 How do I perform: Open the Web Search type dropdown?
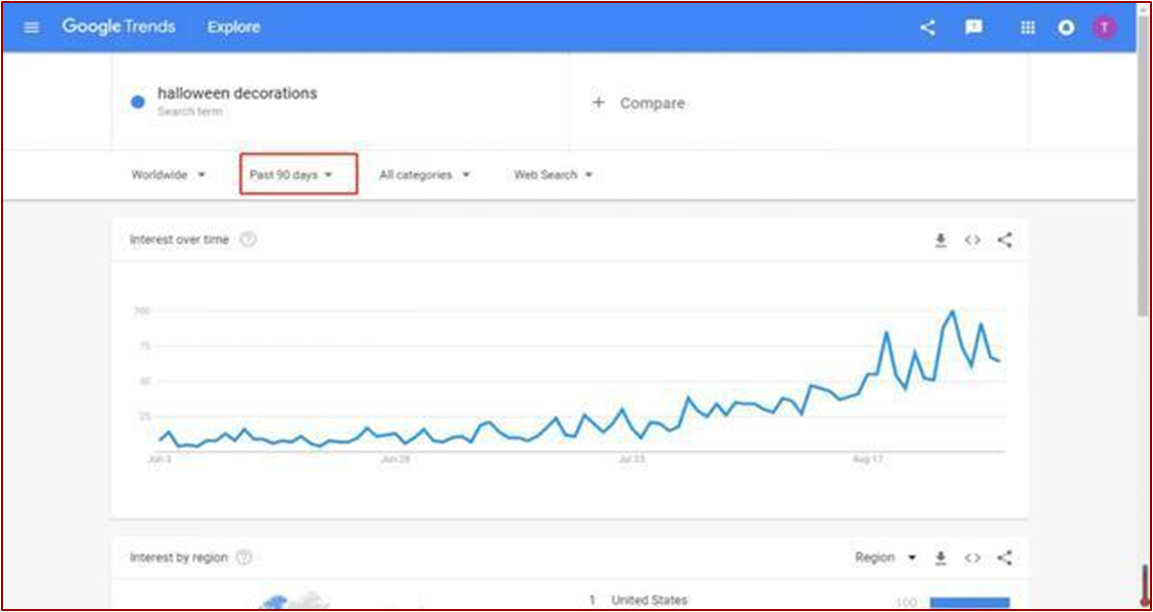[553, 175]
